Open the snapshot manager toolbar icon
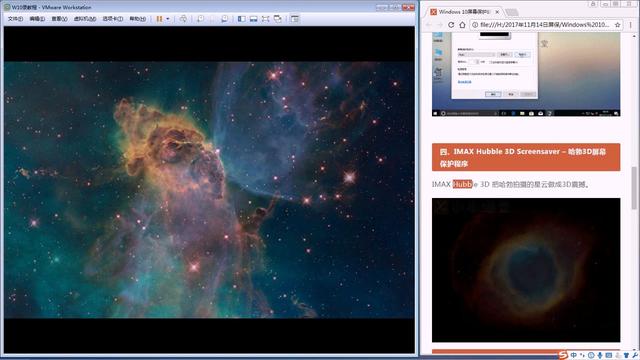 [224, 19]
